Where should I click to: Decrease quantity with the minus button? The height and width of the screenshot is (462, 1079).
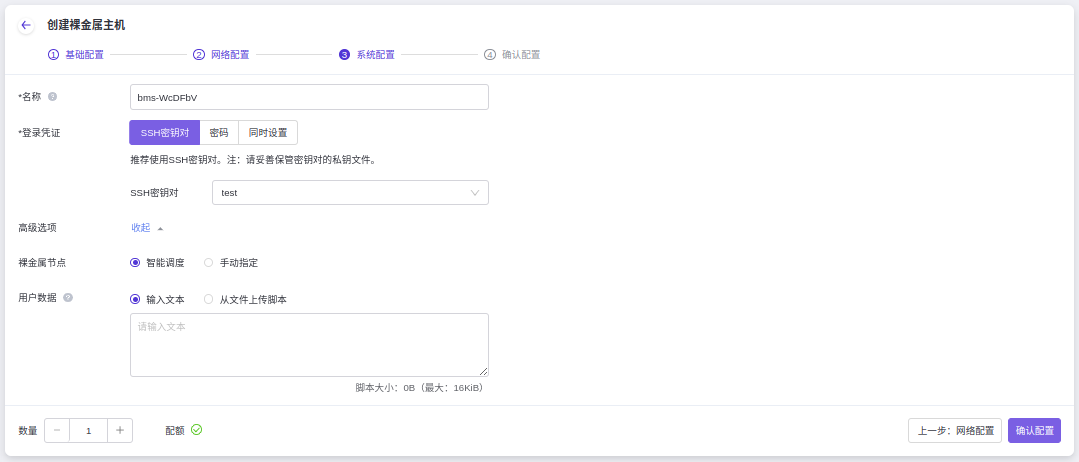57,430
